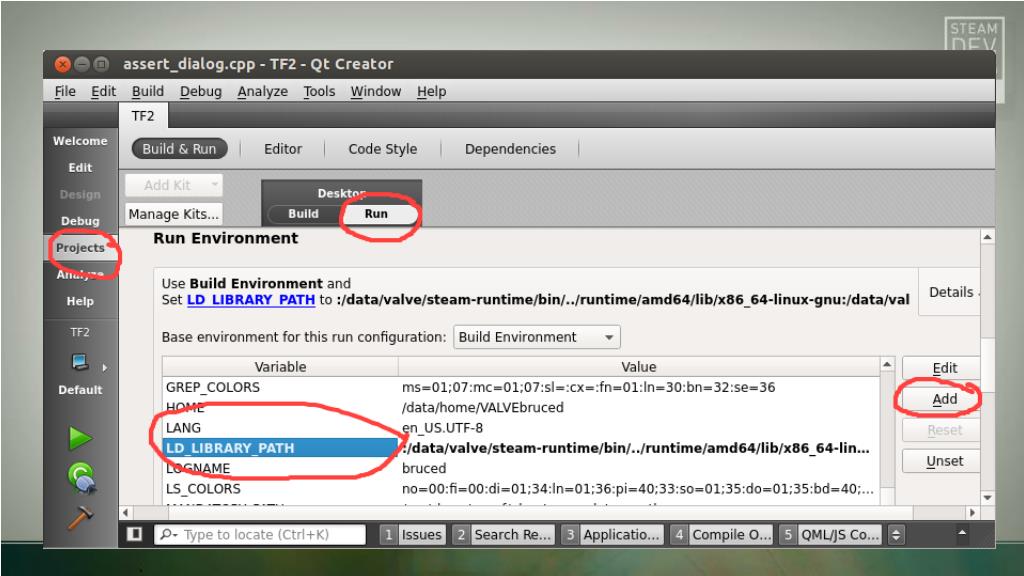Expand the target selector arrow beside the computer icon
This screenshot has height=576, width=1024.
pos(104,368)
